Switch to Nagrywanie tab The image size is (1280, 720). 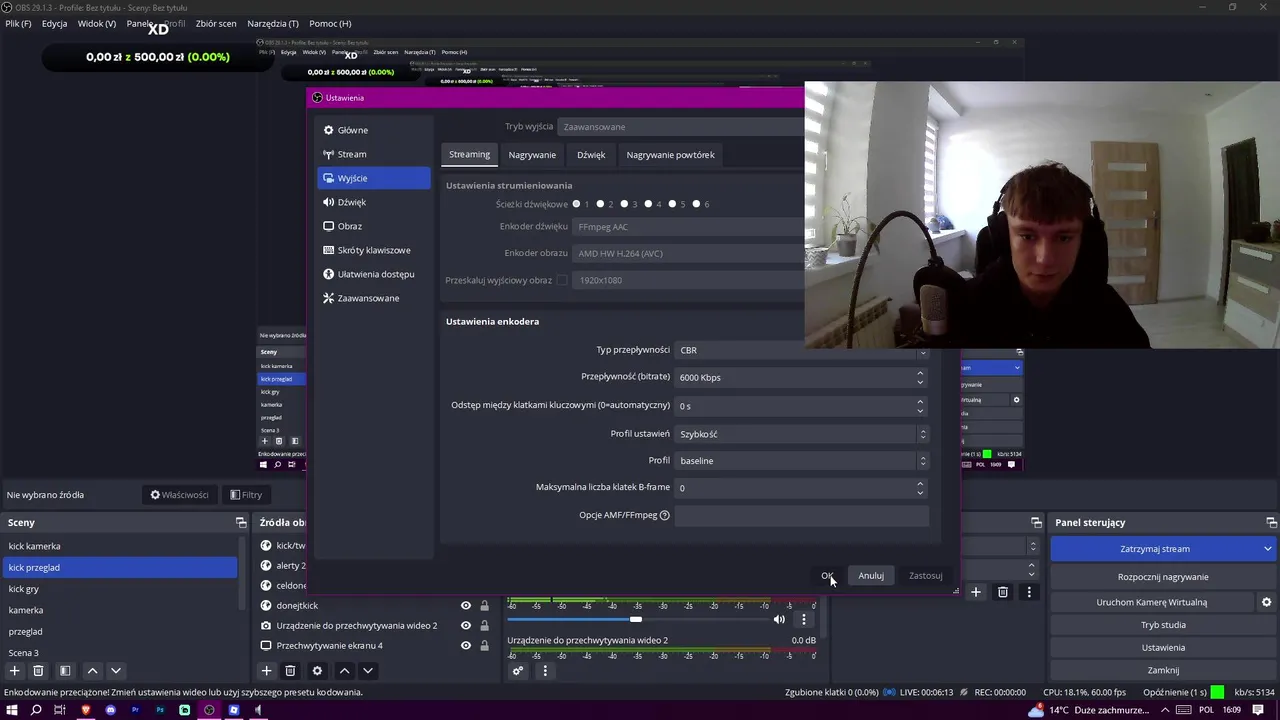(532, 155)
